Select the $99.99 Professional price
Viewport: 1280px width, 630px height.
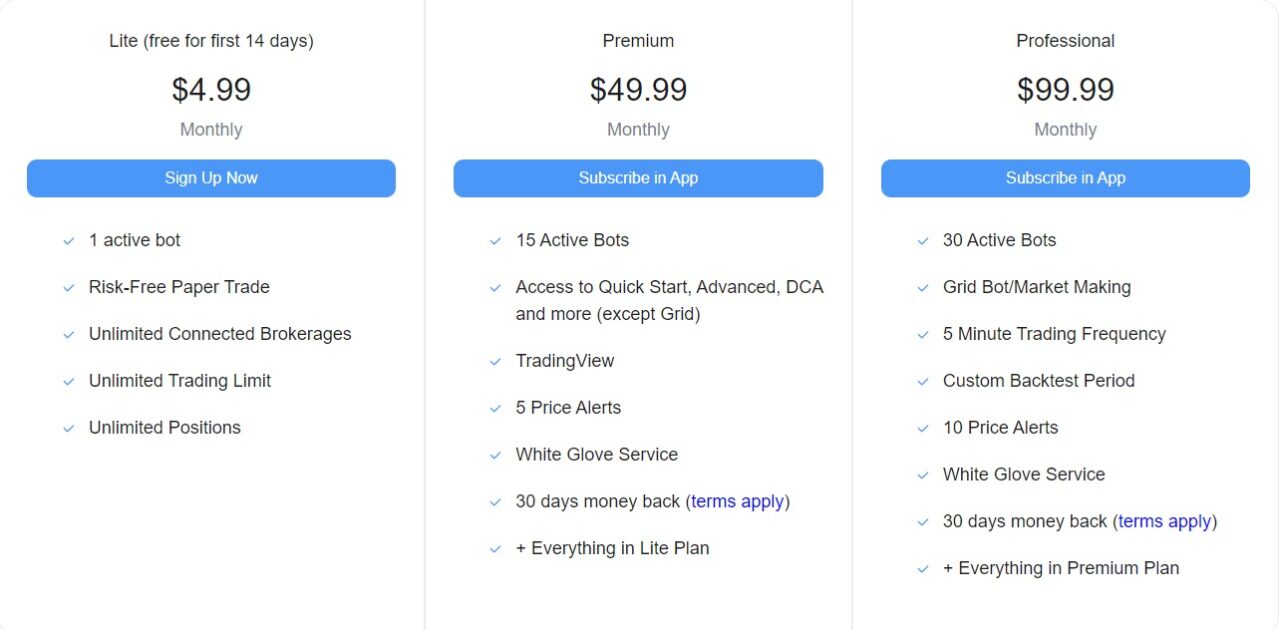[x=1065, y=90]
